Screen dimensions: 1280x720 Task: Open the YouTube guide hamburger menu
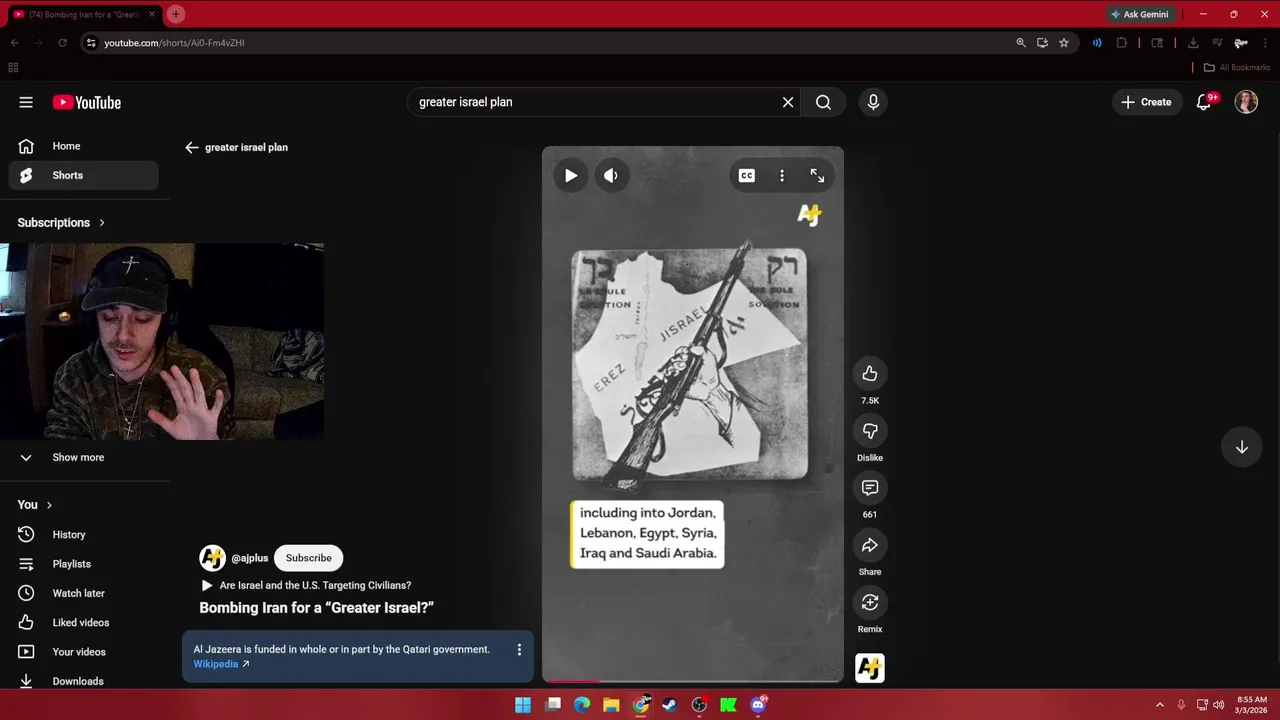(x=26, y=102)
